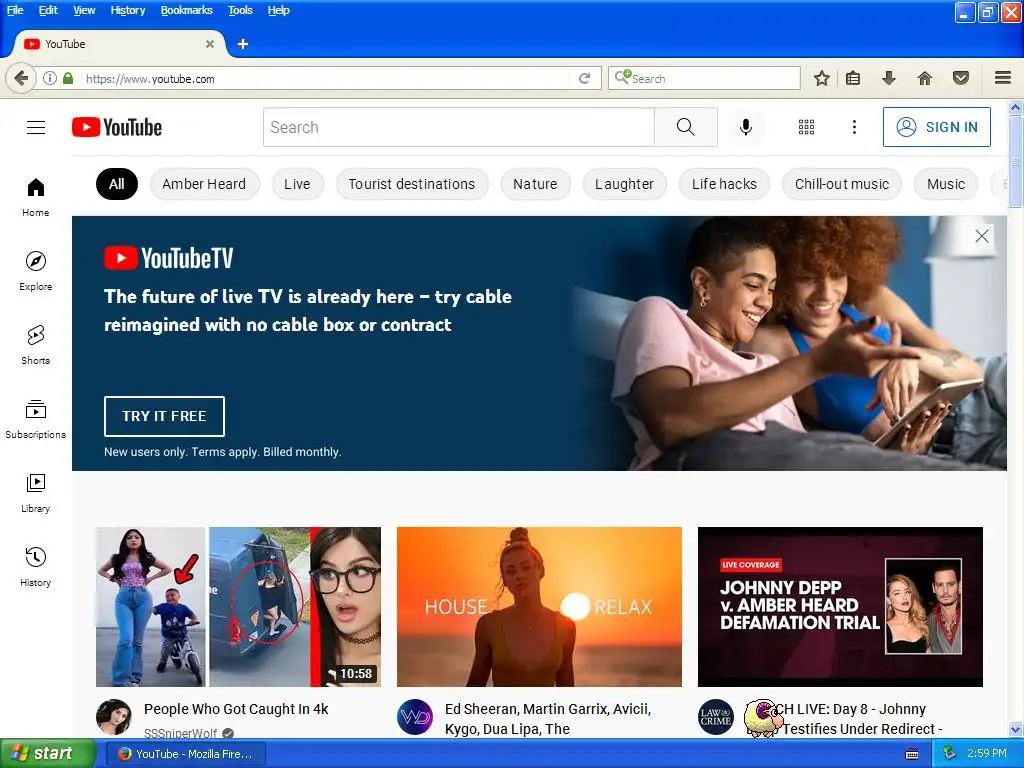Open the File menu
This screenshot has width=1024, height=768.
pyautogui.click(x=14, y=10)
